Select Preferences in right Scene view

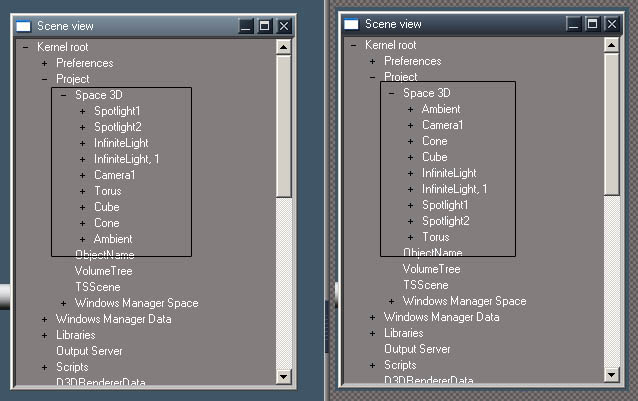tap(413, 61)
